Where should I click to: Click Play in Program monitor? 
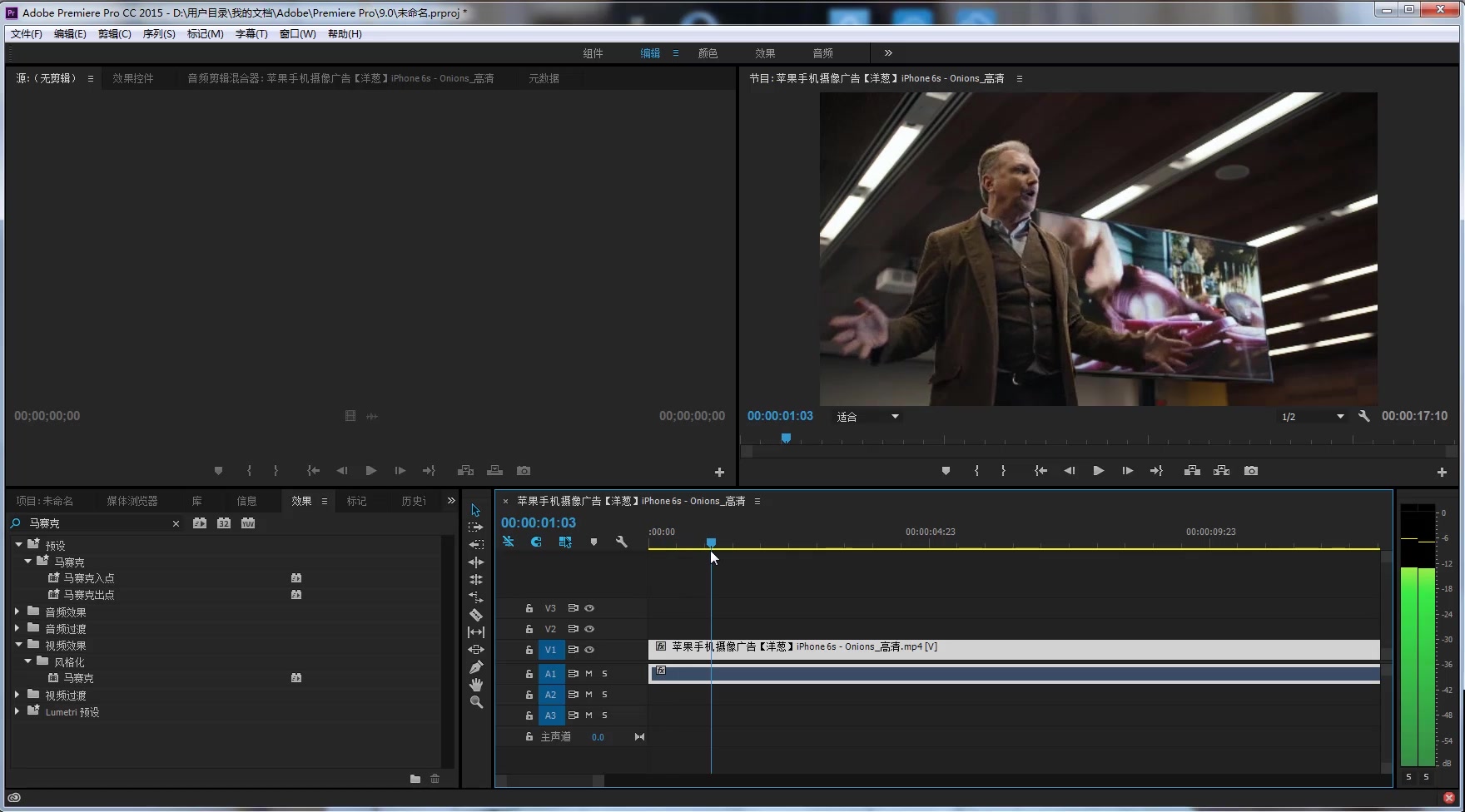(1098, 471)
